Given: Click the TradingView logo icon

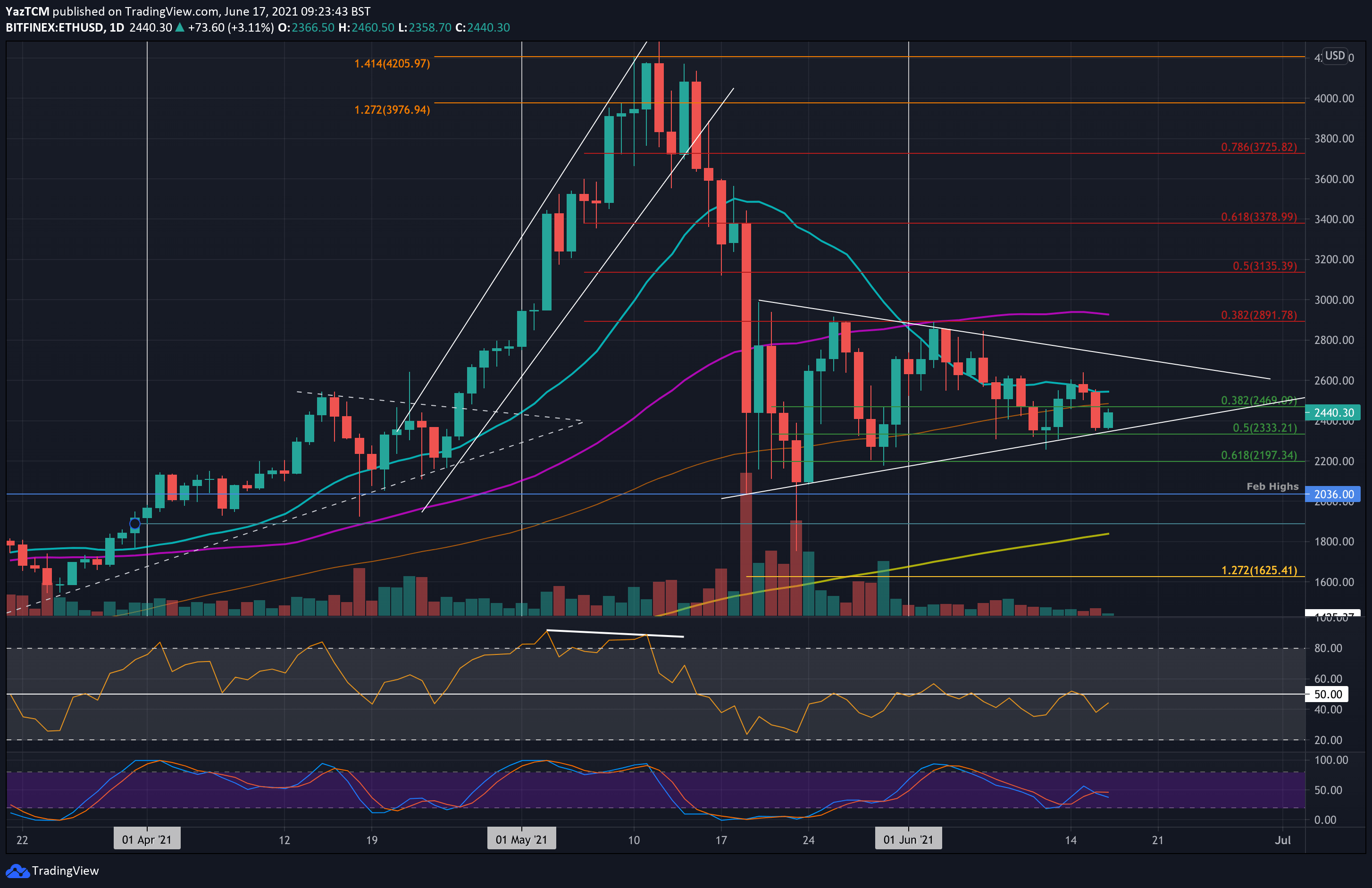Looking at the screenshot, I should (x=17, y=871).
